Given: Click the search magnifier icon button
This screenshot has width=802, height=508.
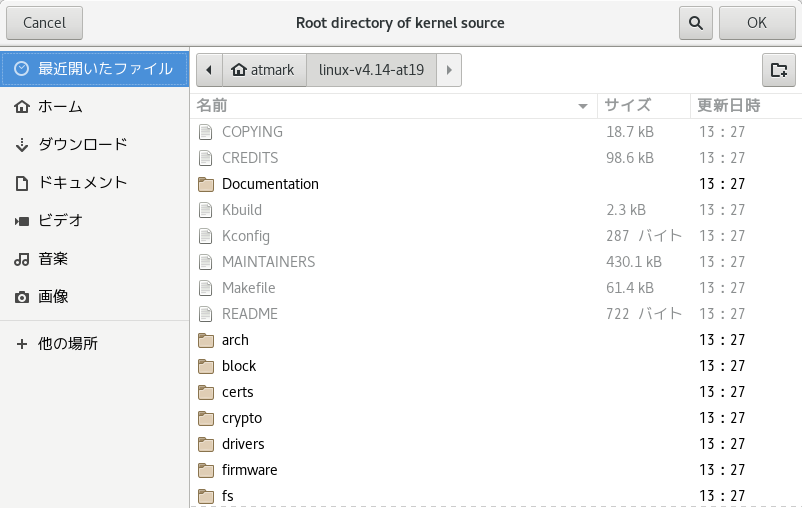Looking at the screenshot, I should (696, 23).
